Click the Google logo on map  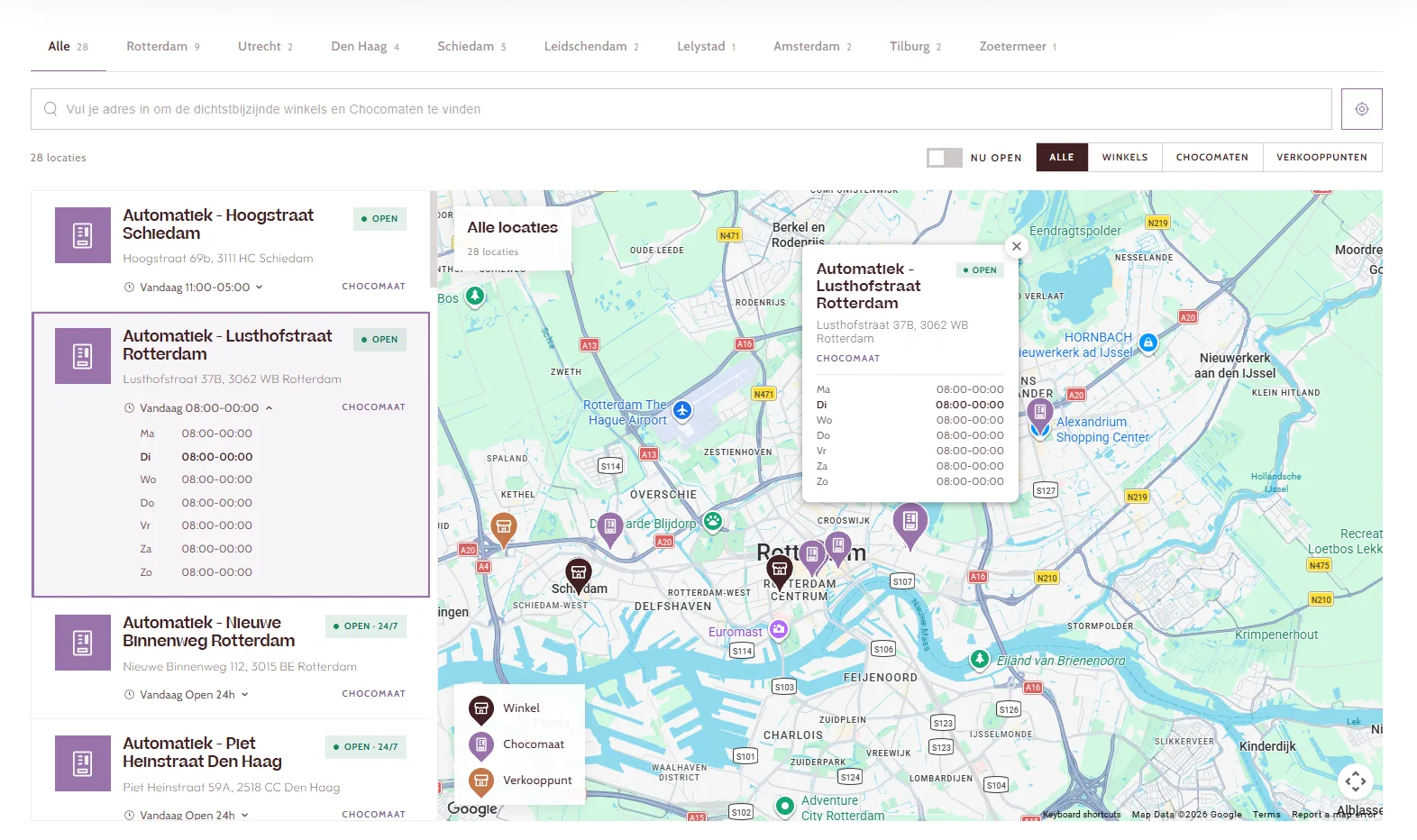pyautogui.click(x=472, y=808)
